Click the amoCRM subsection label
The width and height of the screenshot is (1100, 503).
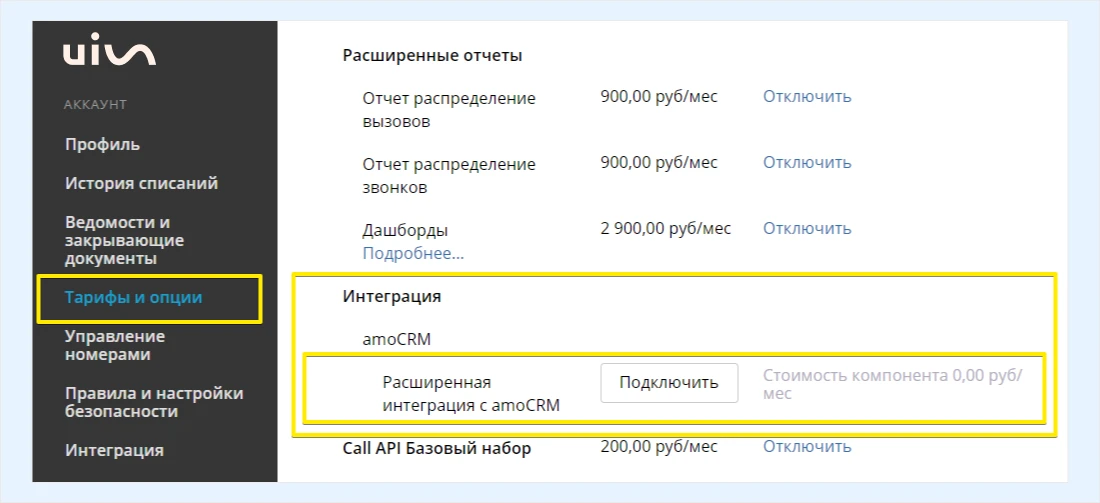(396, 340)
